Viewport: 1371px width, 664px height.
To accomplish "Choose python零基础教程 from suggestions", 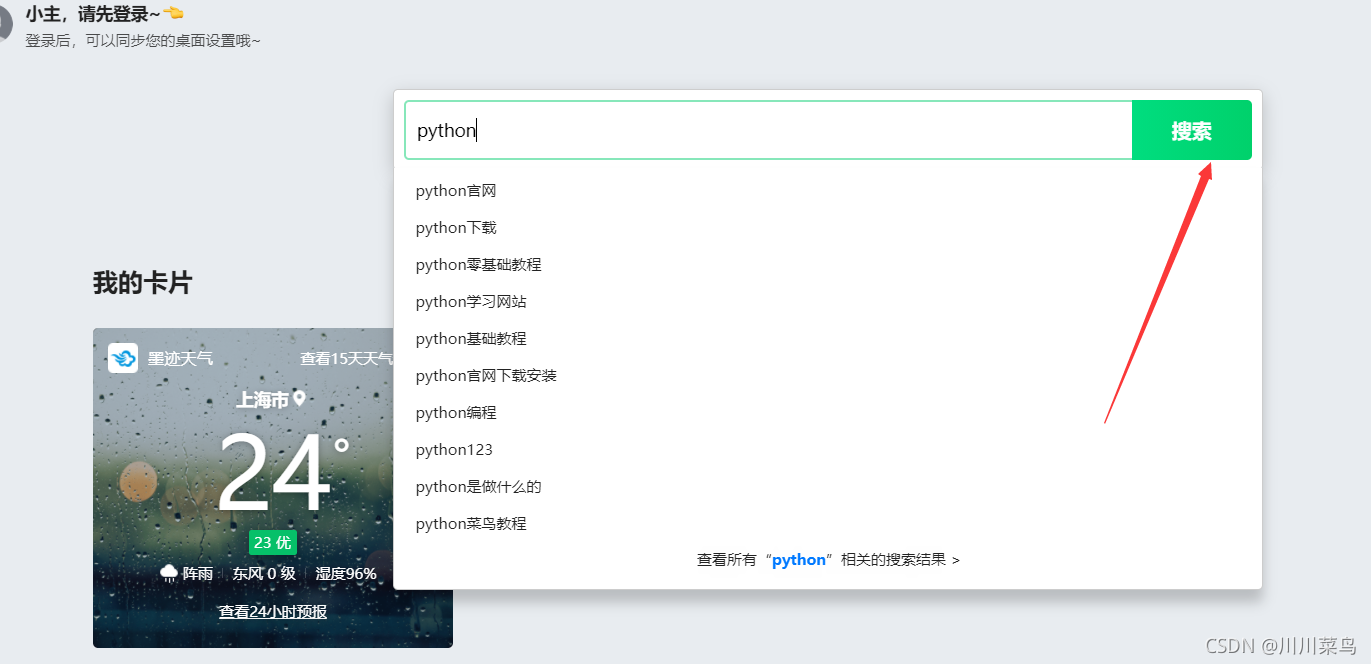I will click(828, 265).
